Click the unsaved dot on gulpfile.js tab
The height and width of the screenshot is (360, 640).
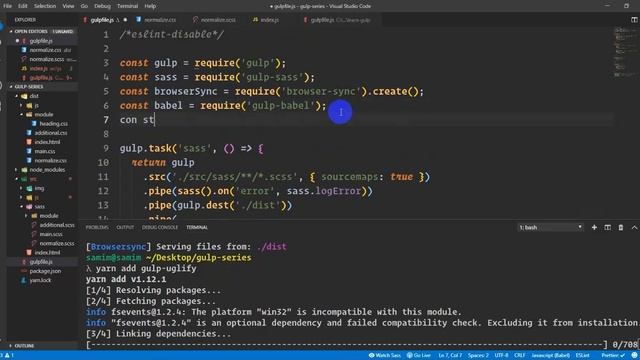tap(125, 20)
